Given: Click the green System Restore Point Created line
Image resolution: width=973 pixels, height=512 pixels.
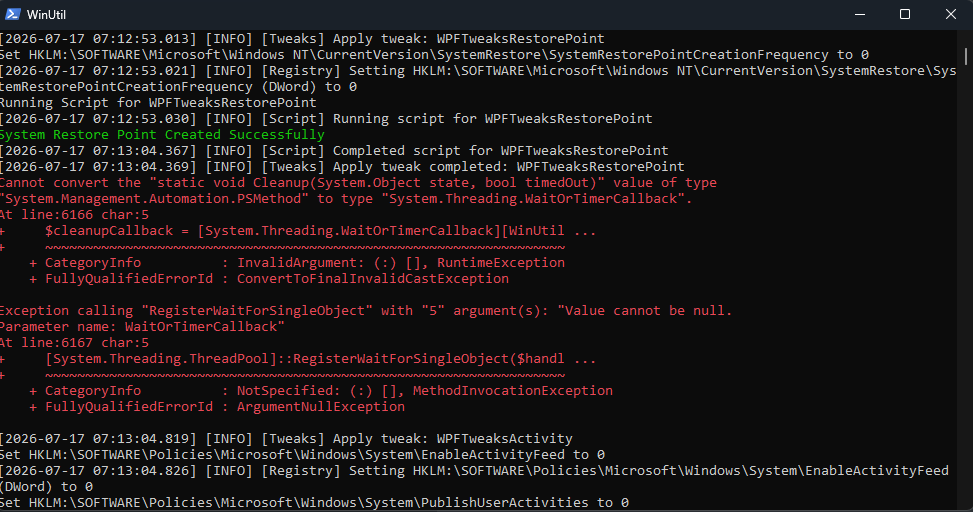Looking at the screenshot, I should click(x=162, y=135).
